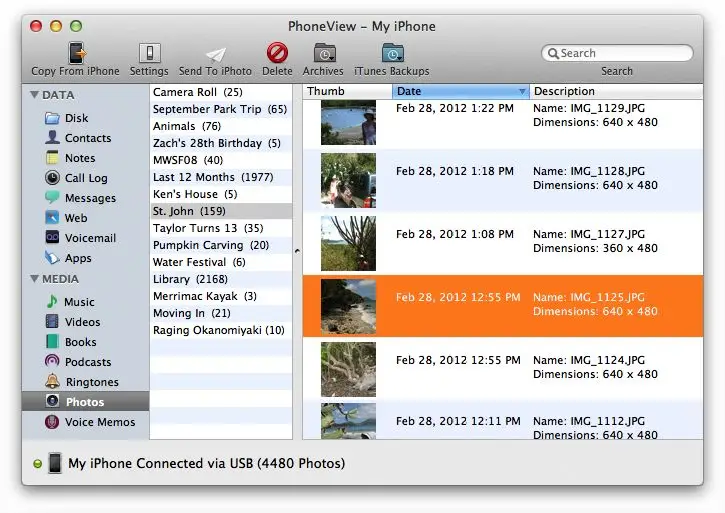The image size is (725, 513).
Task: Click the Thumb column header
Action: (x=348, y=91)
